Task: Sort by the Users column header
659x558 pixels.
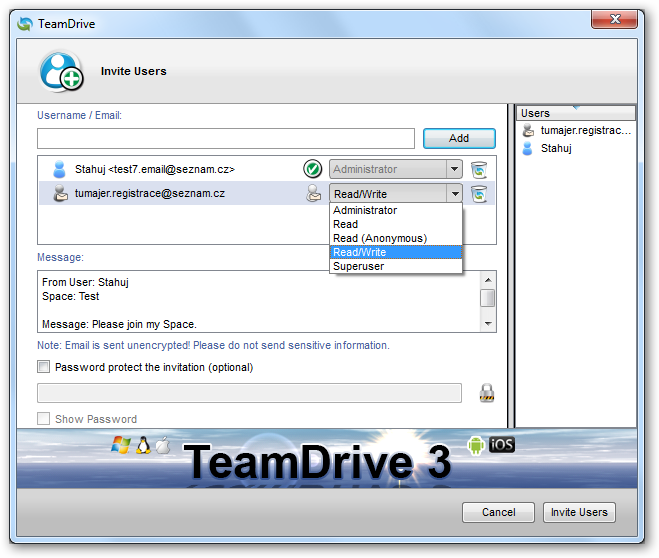Action: [575, 113]
